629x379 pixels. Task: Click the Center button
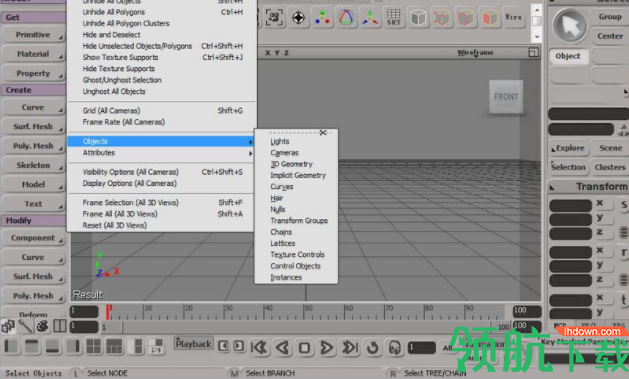tap(610, 36)
